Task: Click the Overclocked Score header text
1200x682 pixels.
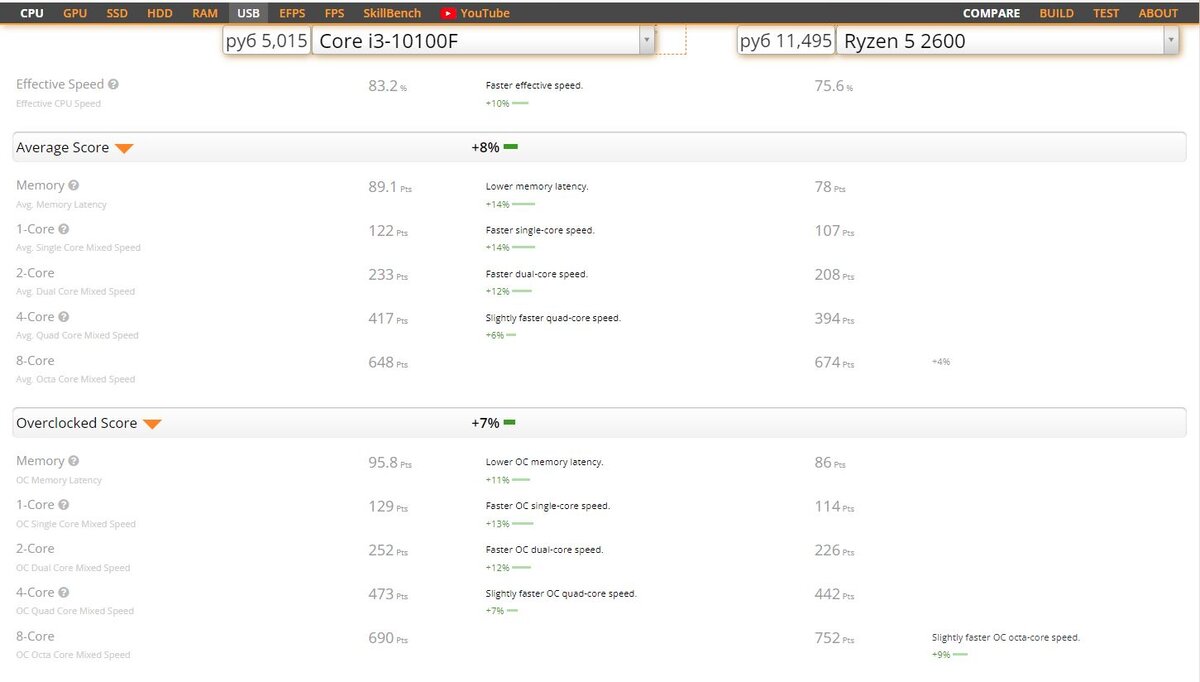Action: click(76, 423)
